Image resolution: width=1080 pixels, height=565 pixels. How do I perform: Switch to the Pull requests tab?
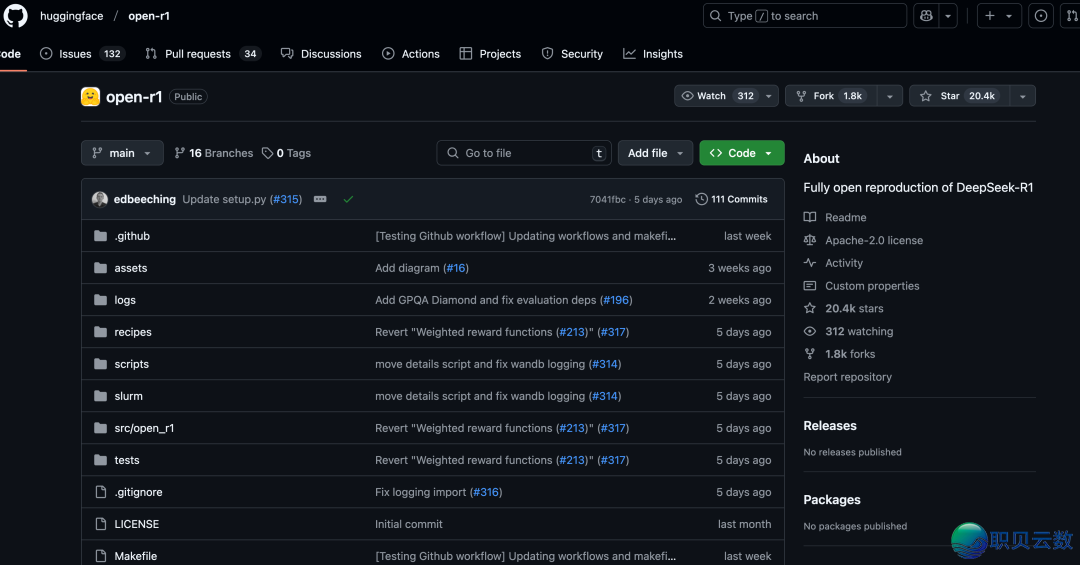coord(203,54)
